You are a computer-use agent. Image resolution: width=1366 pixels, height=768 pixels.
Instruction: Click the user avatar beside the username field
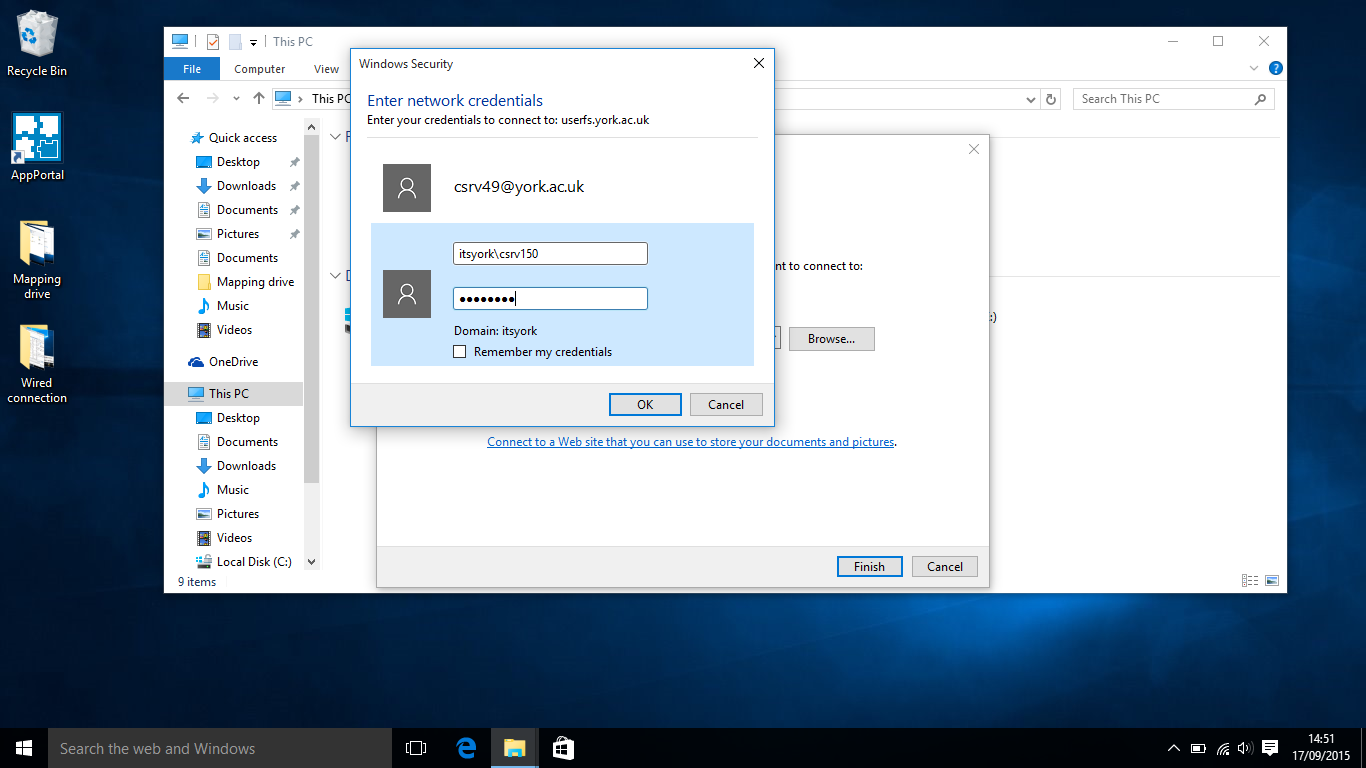click(x=407, y=294)
